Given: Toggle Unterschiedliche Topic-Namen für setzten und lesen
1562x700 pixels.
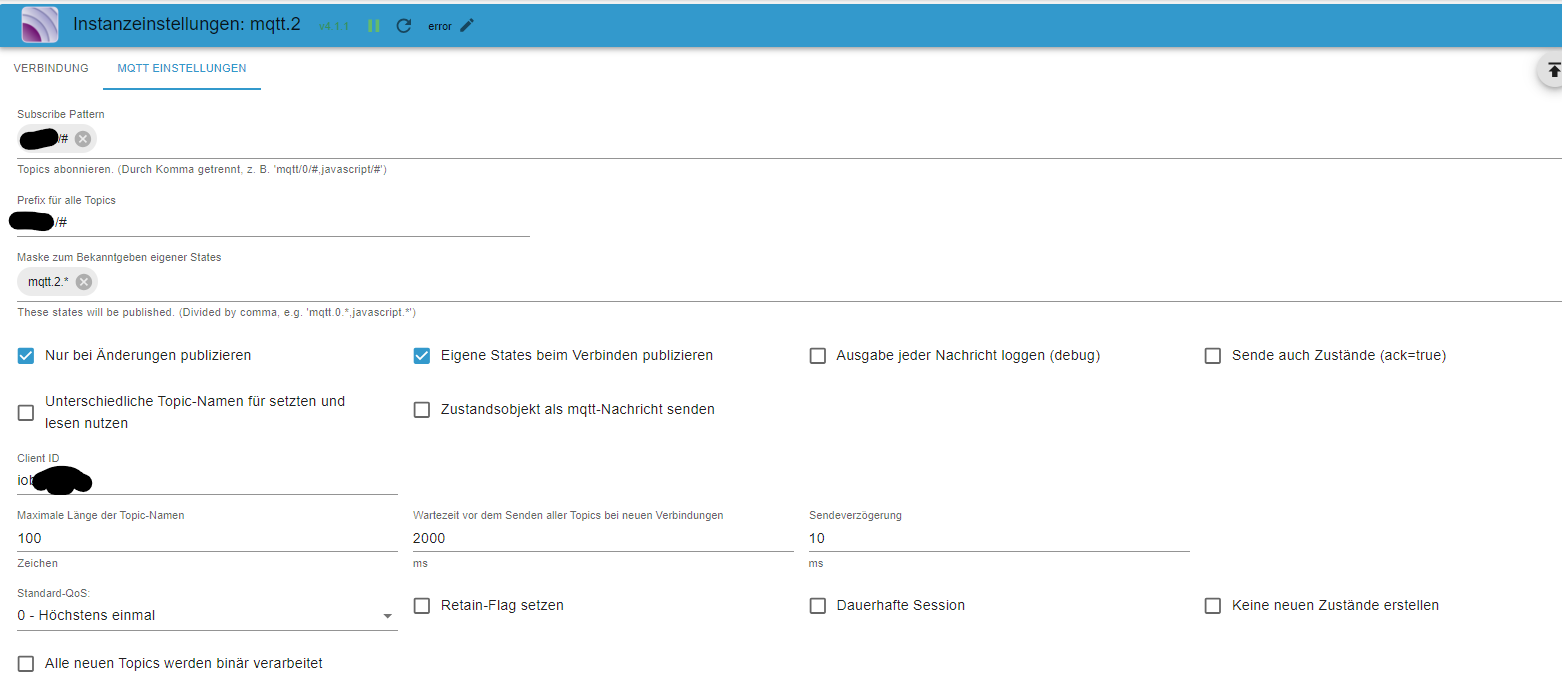Looking at the screenshot, I should coord(26,412).
